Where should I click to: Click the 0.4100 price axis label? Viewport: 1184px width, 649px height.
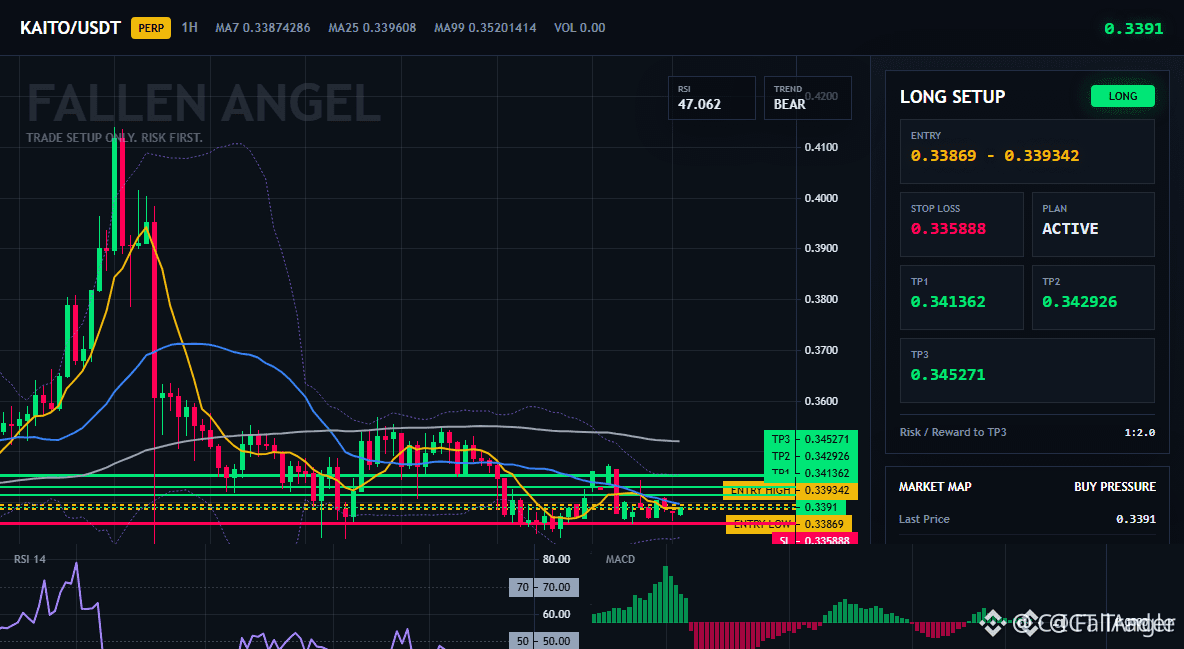821,147
